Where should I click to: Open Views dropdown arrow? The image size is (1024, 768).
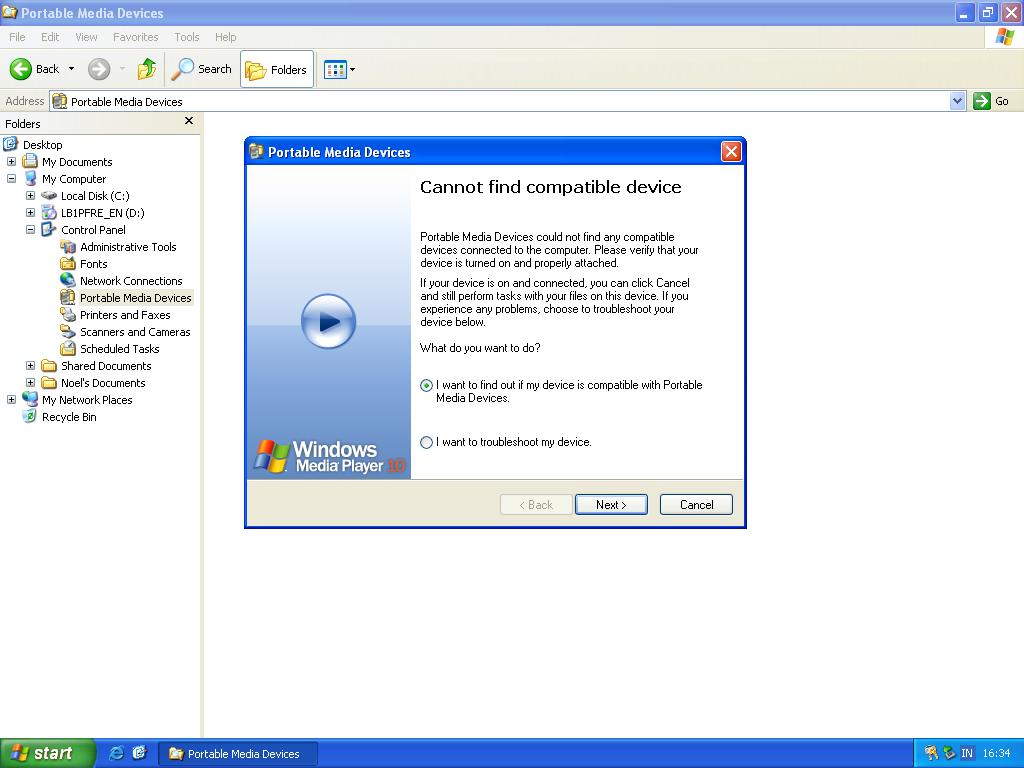tap(353, 69)
